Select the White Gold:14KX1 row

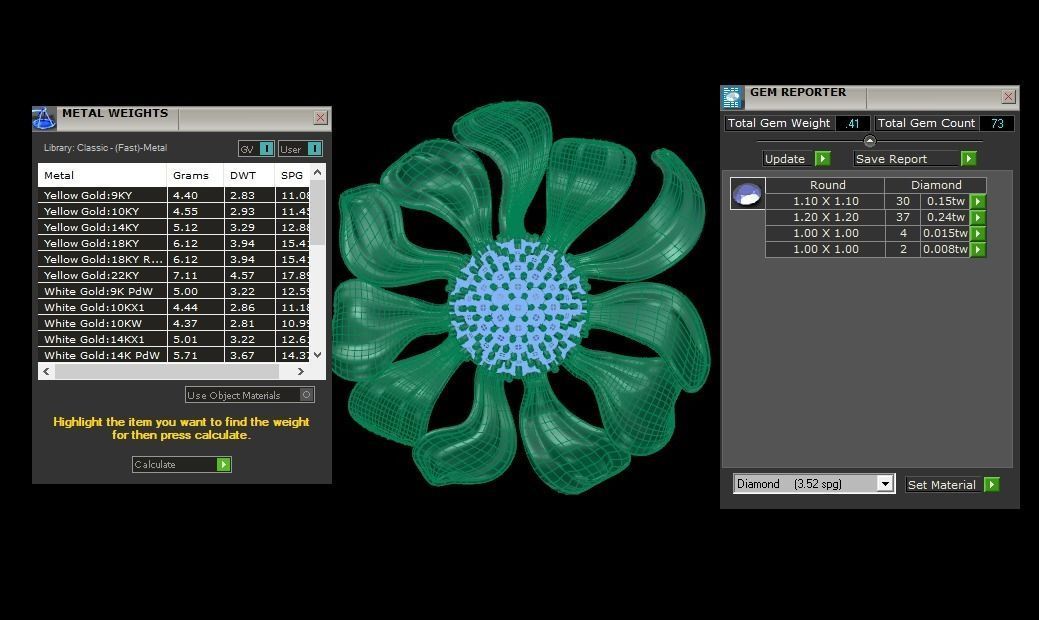[174, 339]
